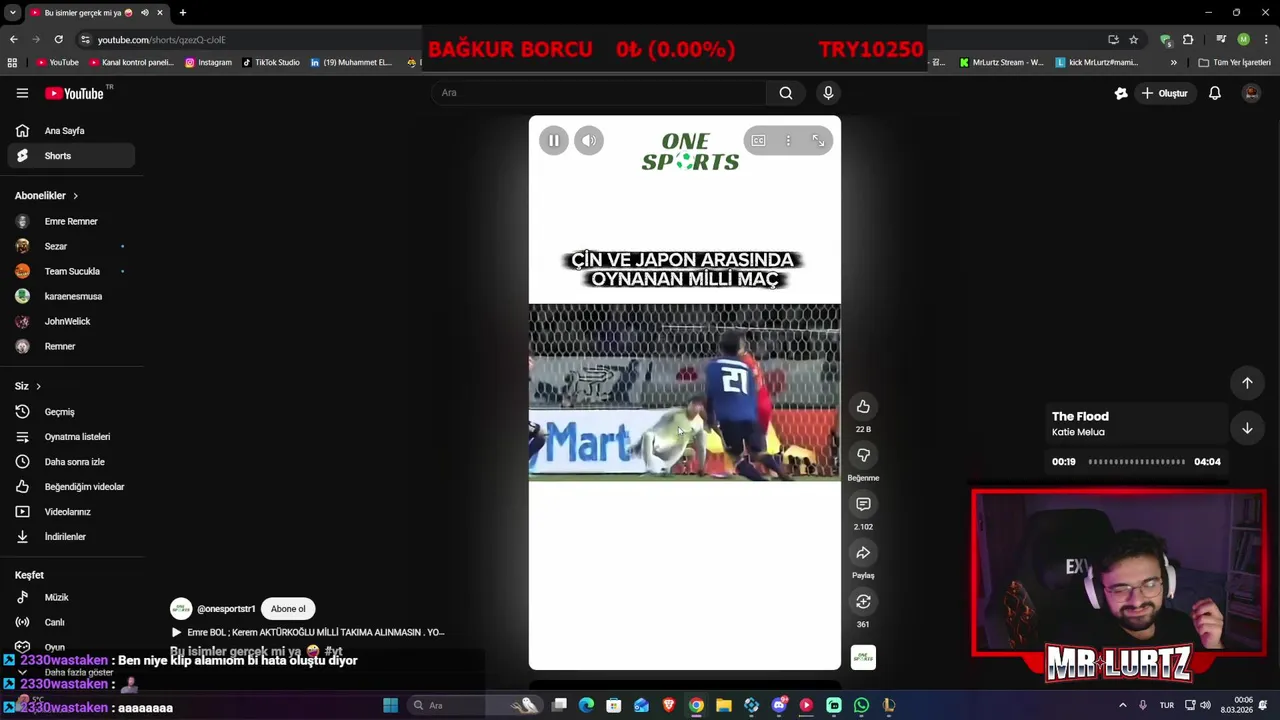The height and width of the screenshot is (720, 1280).
Task: Open the Team Sucukla subscription
Action: pos(70,271)
